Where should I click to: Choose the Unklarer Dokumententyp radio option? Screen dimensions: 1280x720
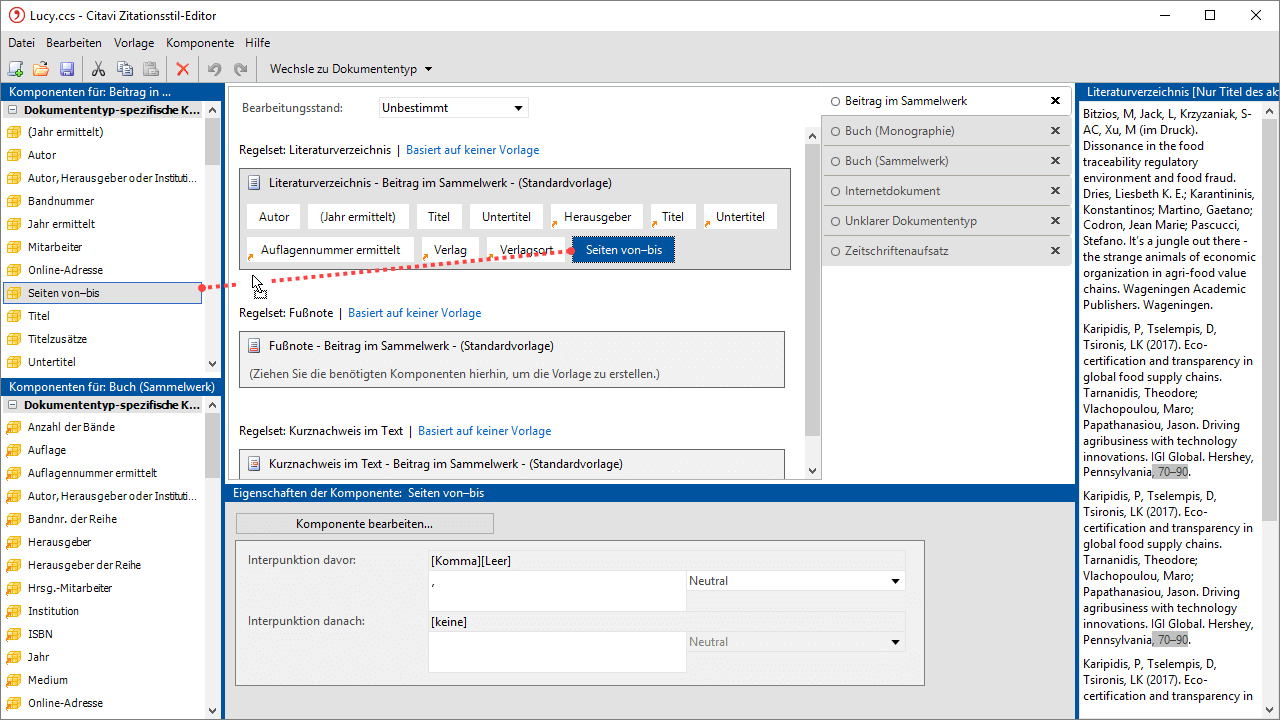pos(835,221)
